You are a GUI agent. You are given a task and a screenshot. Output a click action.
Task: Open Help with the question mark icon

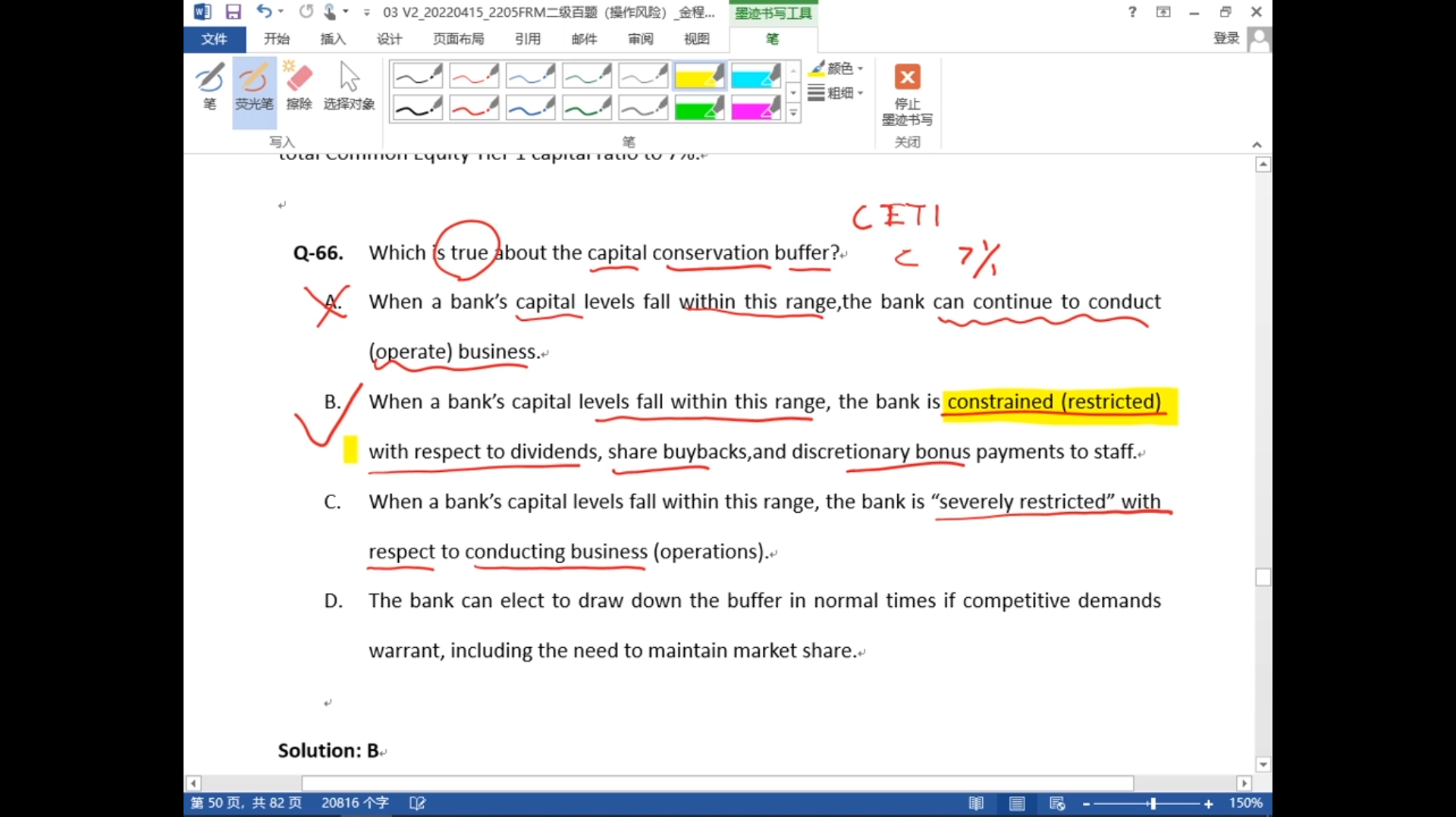pyautogui.click(x=1132, y=12)
